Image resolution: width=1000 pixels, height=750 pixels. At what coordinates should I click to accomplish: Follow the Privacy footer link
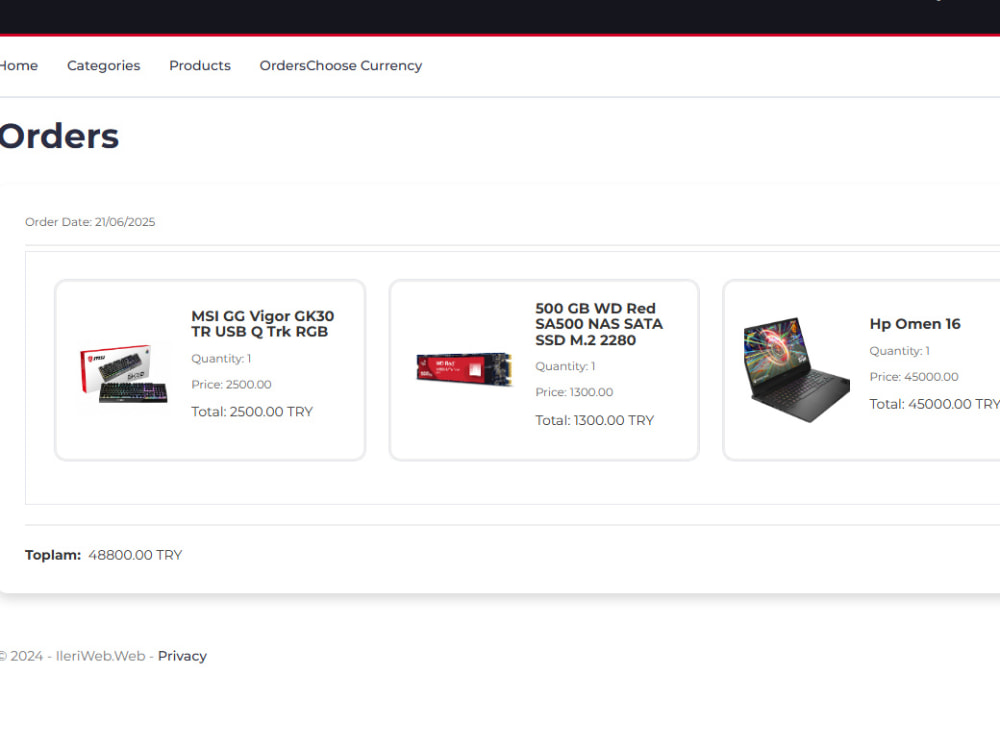(182, 656)
